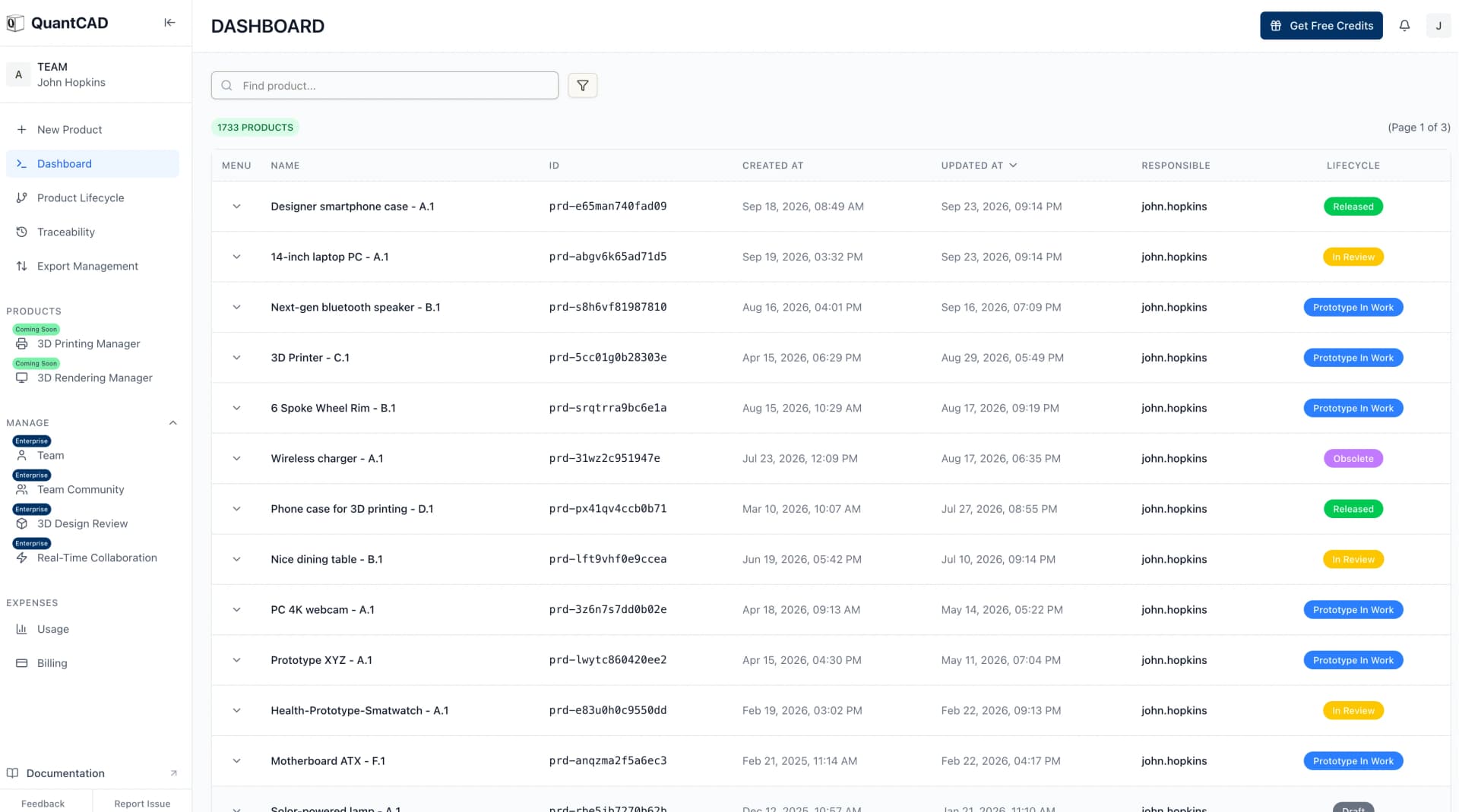
Task: Collapse the sidebar with the arrow icon
Action: click(169, 23)
